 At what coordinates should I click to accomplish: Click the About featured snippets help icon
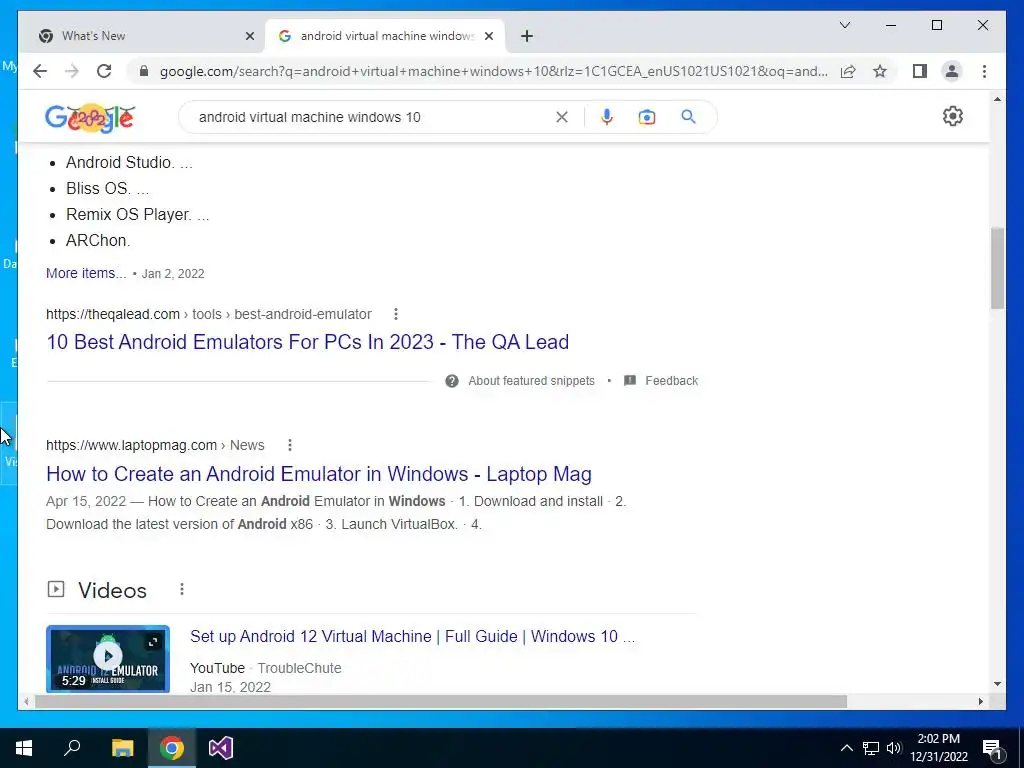[x=452, y=381]
